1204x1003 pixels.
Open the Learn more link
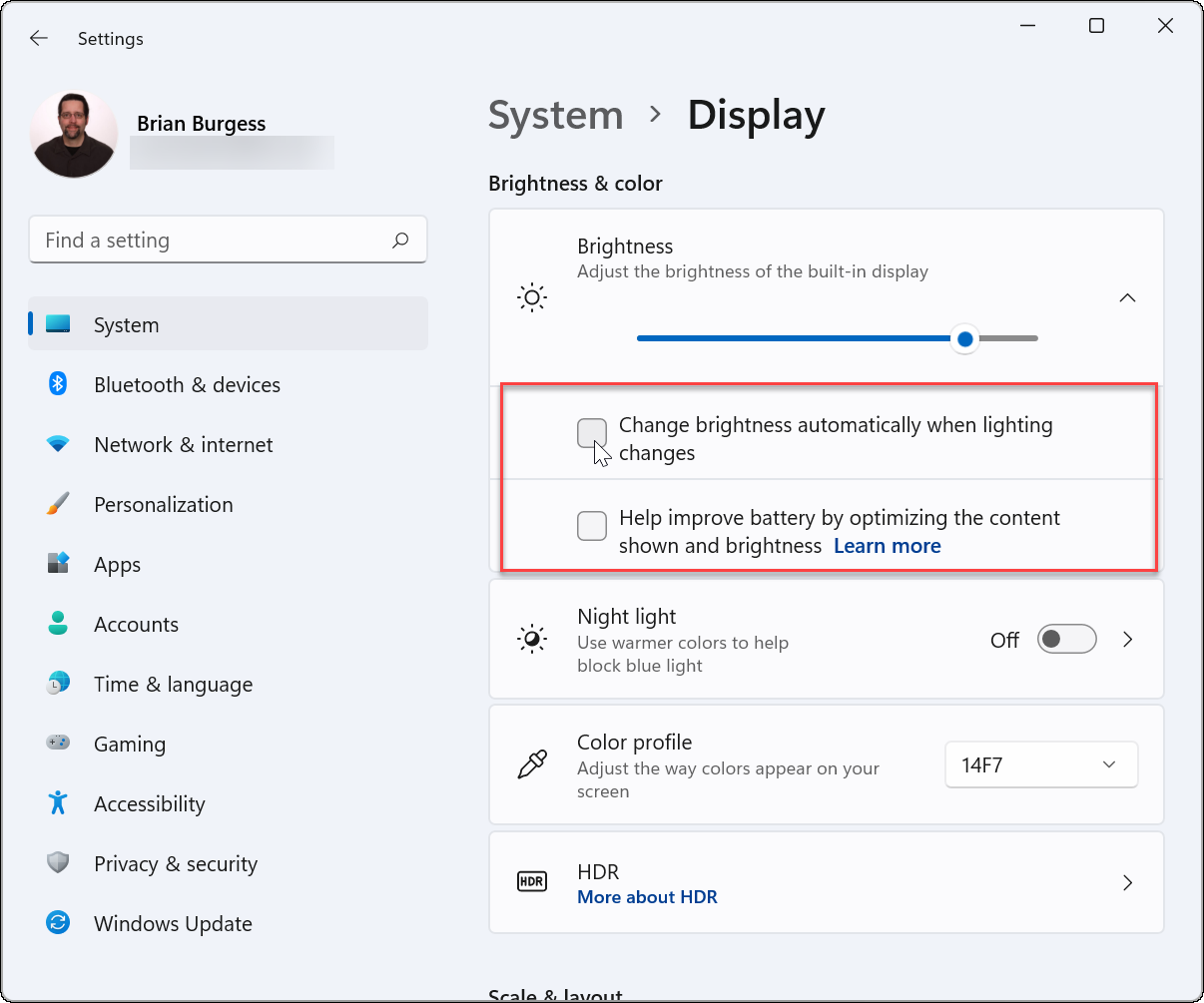pyautogui.click(x=887, y=545)
